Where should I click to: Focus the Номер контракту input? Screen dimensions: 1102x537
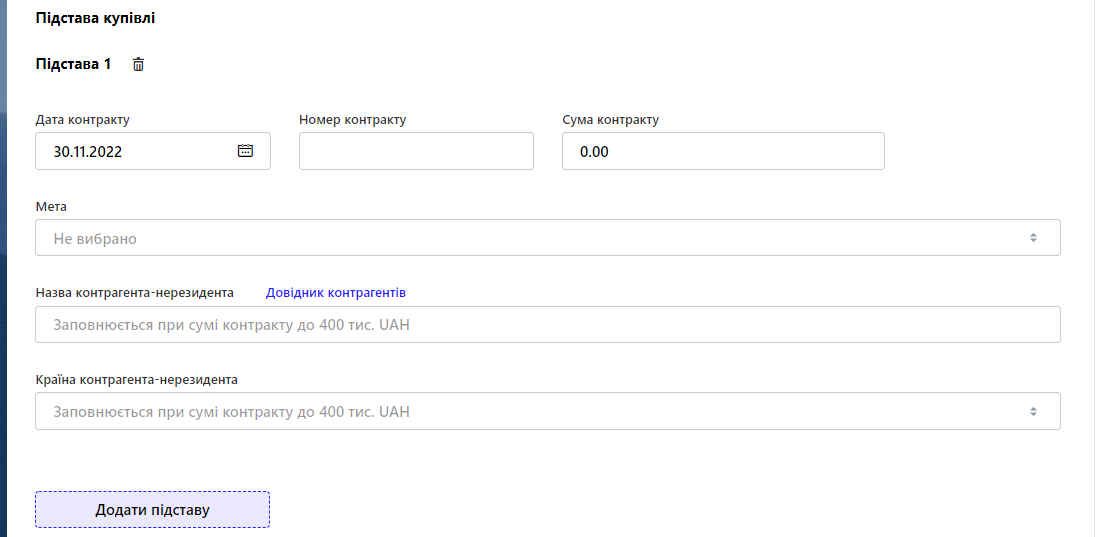[x=416, y=151]
